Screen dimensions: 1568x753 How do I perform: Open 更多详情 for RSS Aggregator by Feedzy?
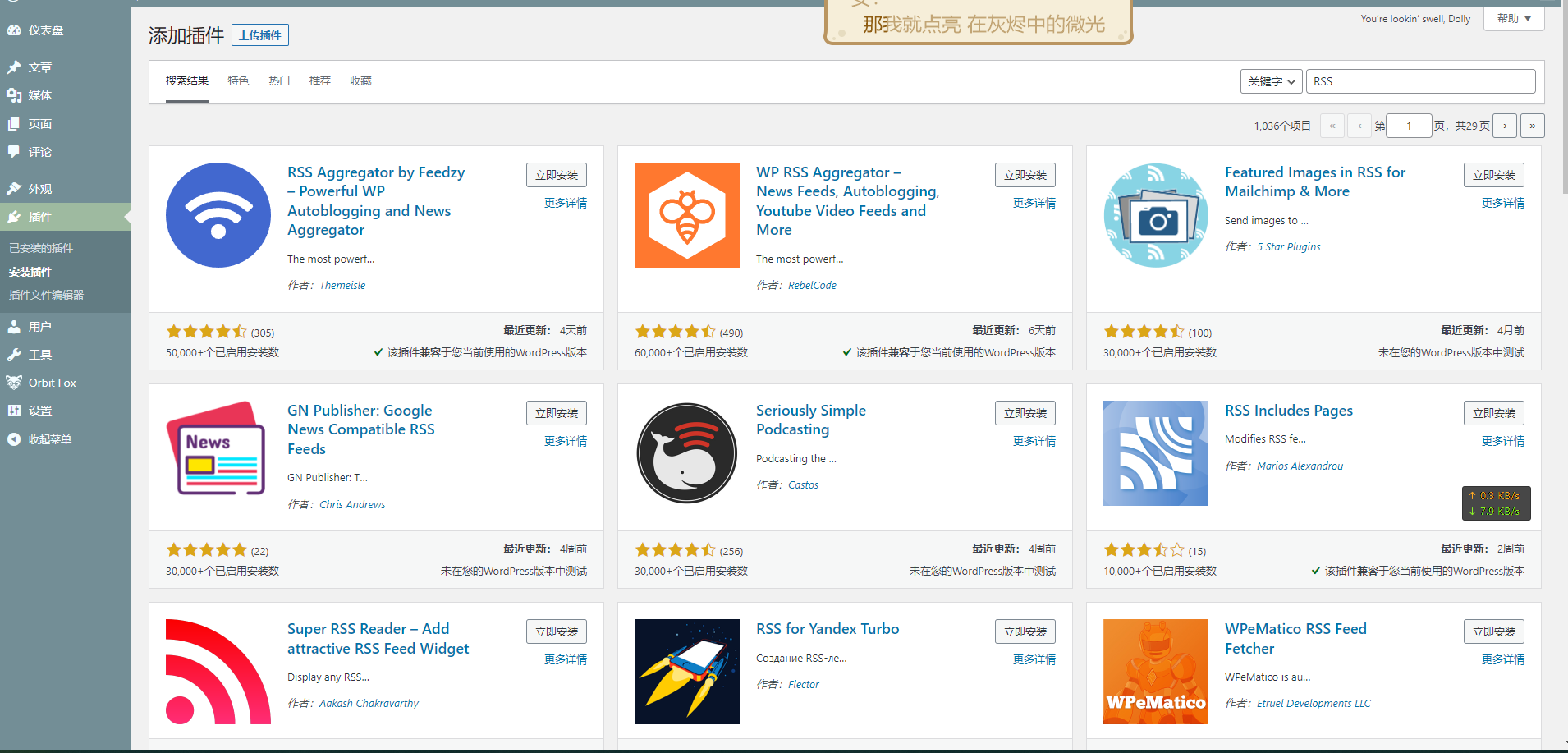point(566,203)
